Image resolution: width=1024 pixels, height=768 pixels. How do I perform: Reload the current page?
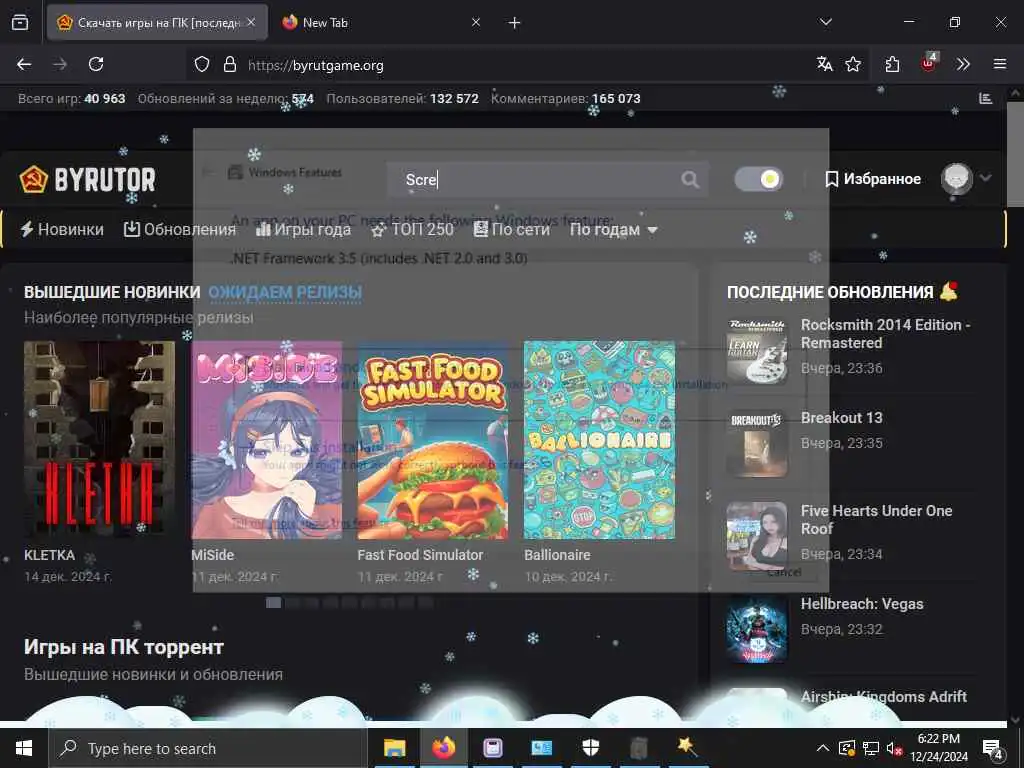pyautogui.click(x=96, y=64)
